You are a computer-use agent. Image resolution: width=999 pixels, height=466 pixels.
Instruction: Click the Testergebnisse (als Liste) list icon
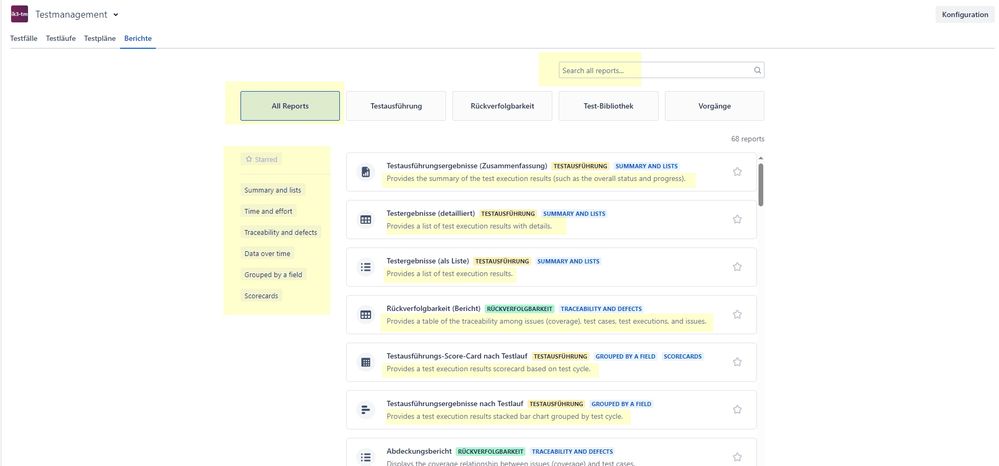365,267
